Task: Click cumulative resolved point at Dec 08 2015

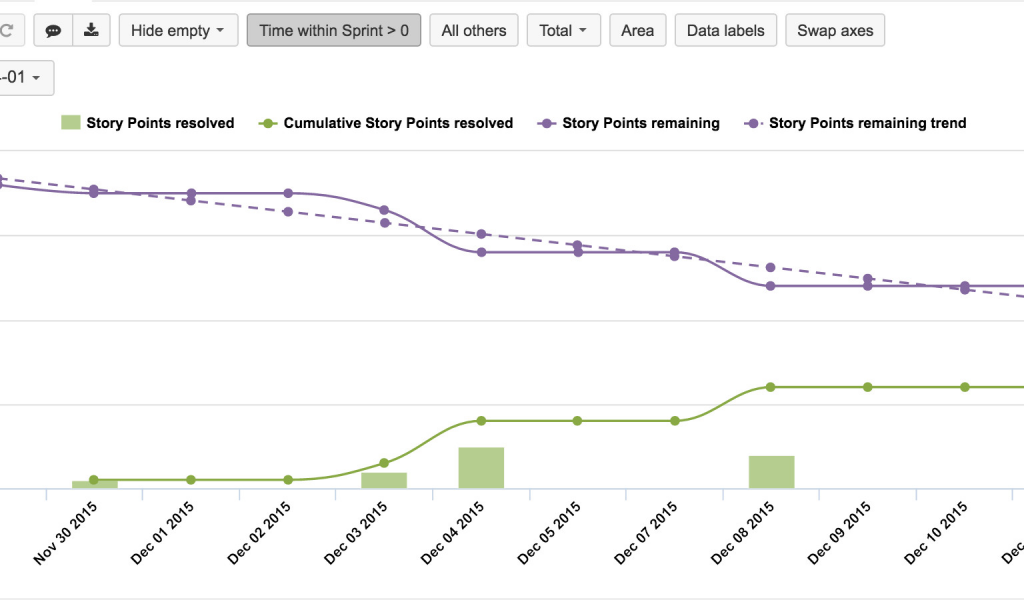Action: click(771, 387)
